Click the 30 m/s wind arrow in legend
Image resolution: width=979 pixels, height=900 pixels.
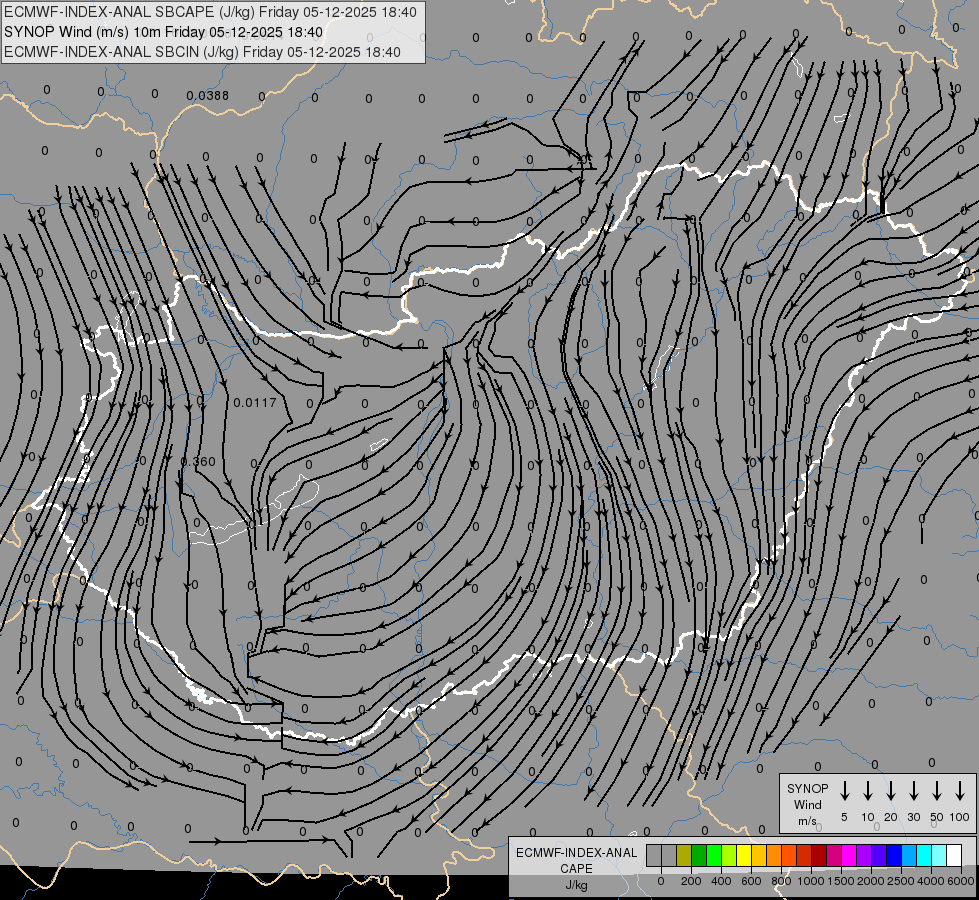[913, 791]
